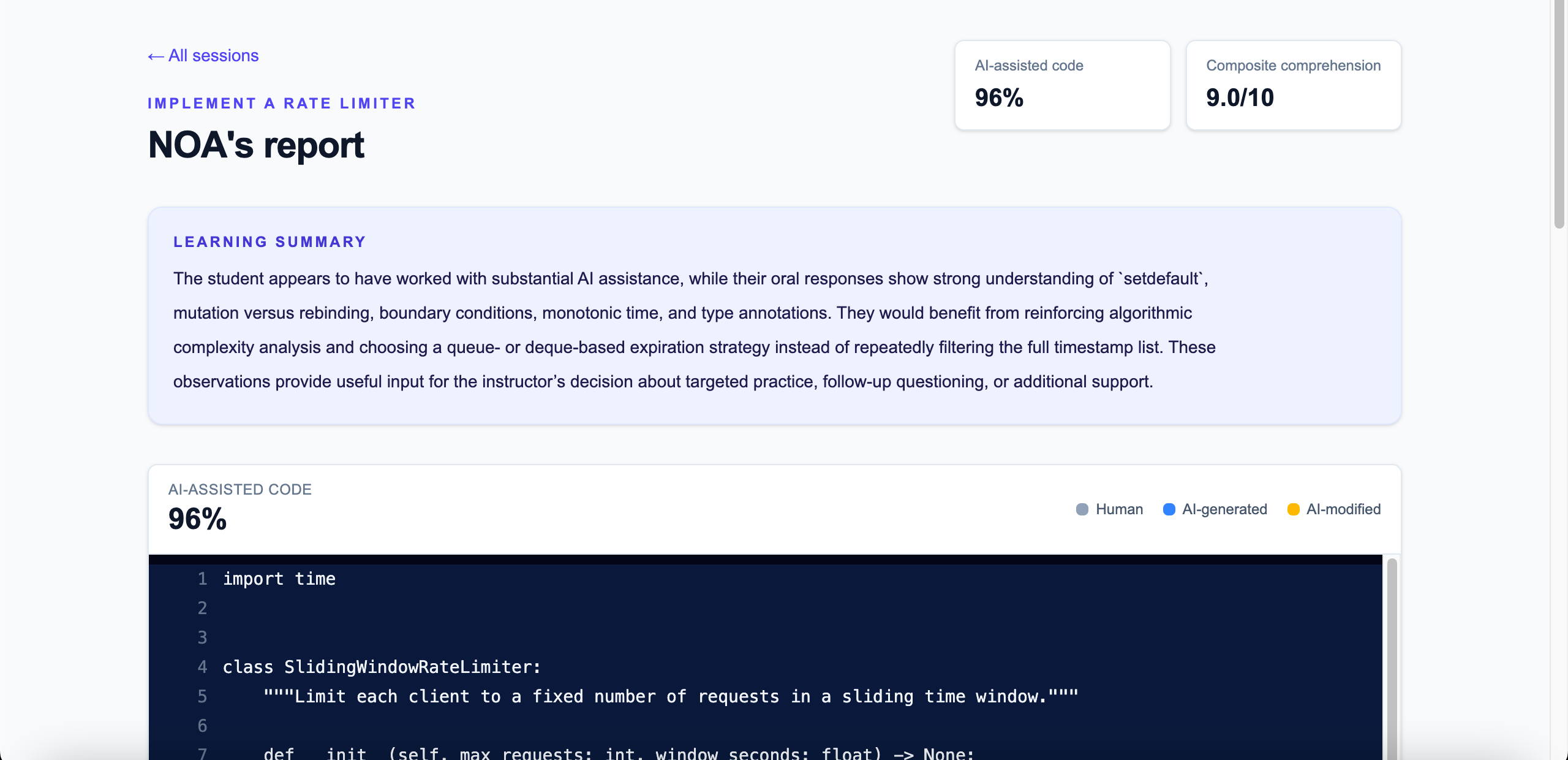Click the code viewer's vertical scrollbar
This screenshot has height=760, width=1568.
click(x=1392, y=659)
